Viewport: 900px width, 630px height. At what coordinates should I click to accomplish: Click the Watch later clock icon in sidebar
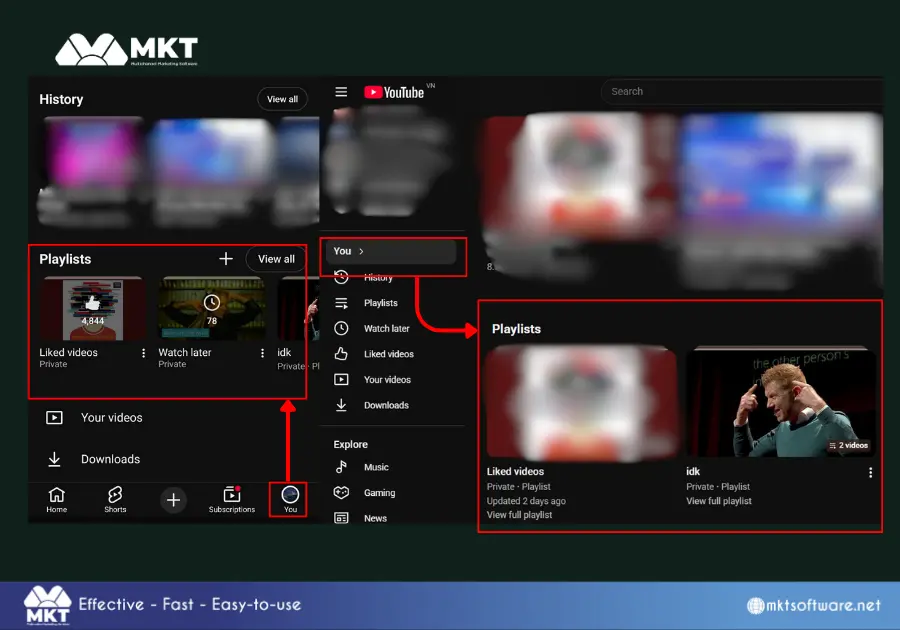pyautogui.click(x=341, y=328)
